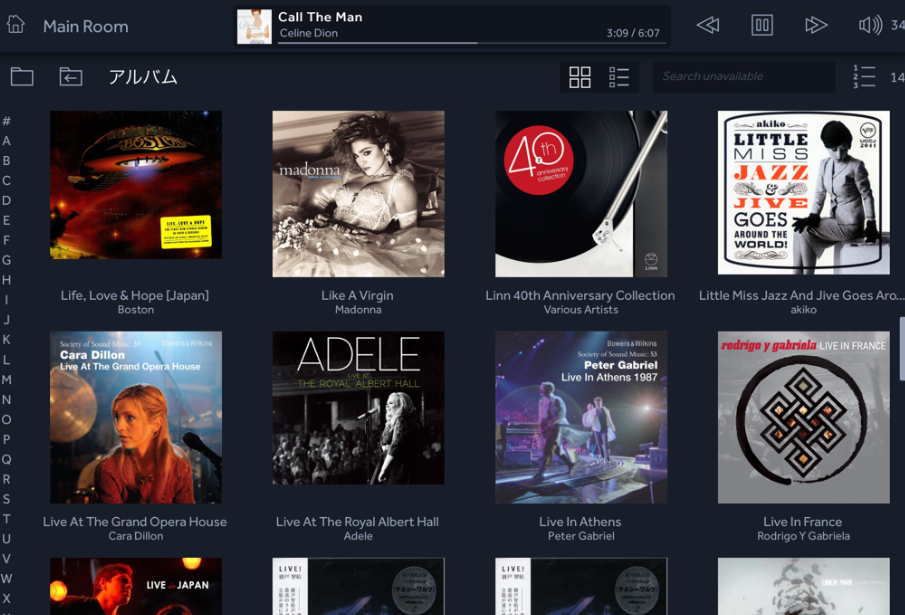Switch to grid view

(579, 77)
